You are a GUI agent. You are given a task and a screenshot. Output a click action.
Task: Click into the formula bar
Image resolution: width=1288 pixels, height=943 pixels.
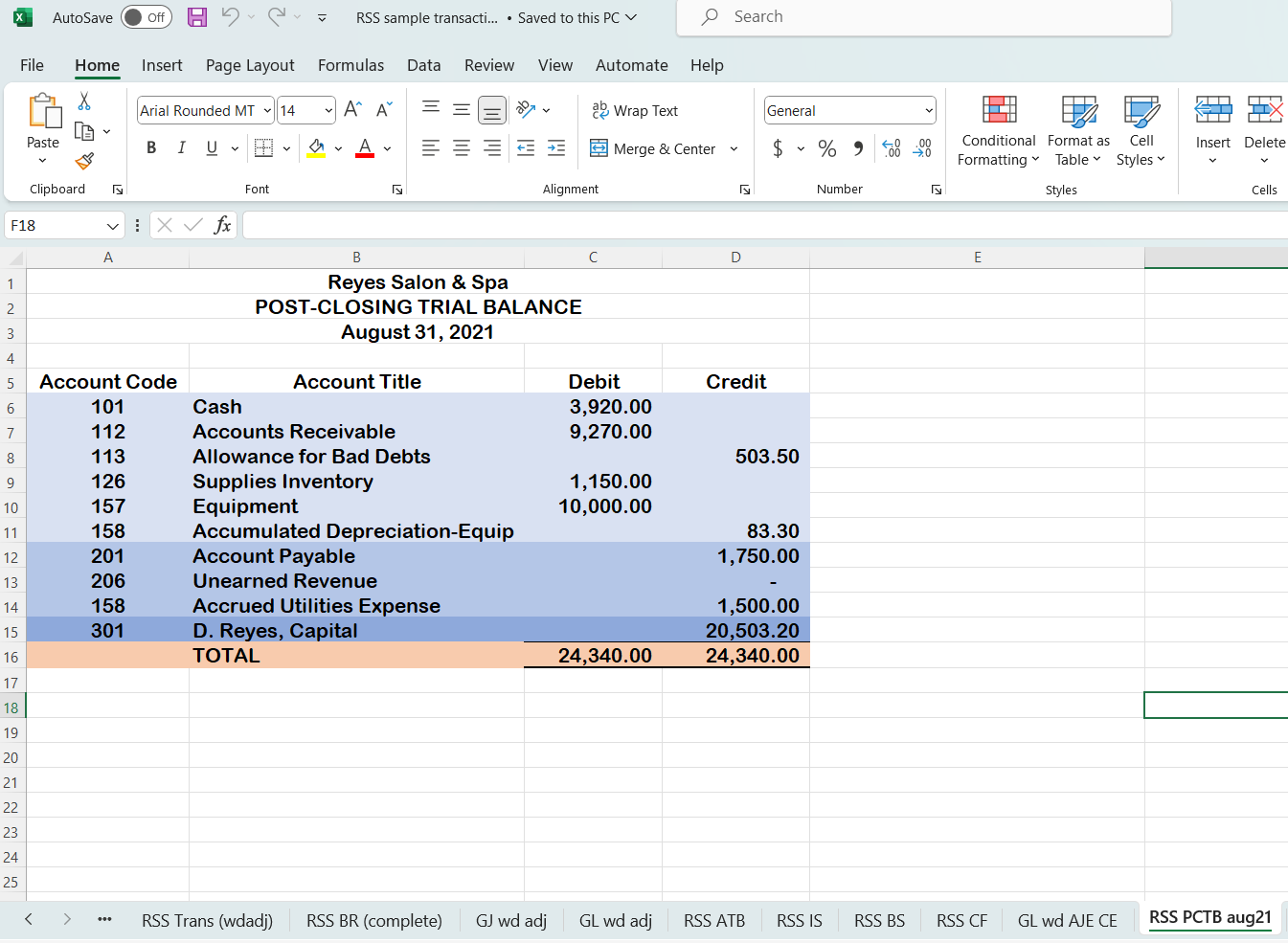(764, 226)
